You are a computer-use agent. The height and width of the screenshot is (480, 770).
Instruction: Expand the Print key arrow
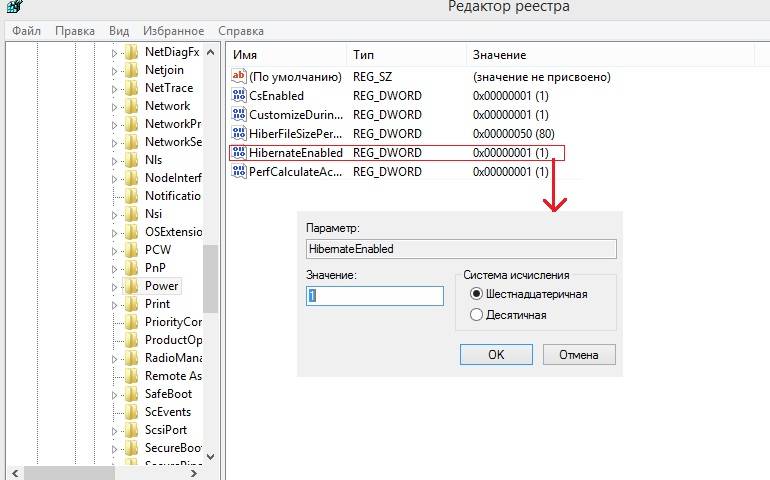pos(115,304)
